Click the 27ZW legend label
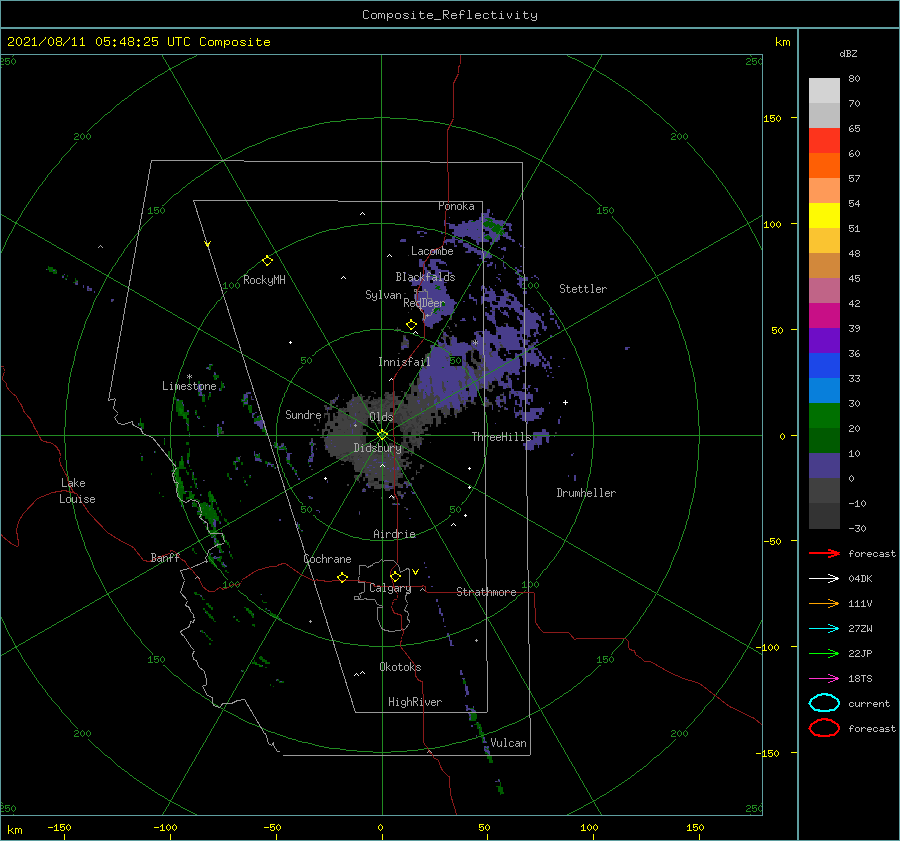The width and height of the screenshot is (900, 841). click(x=860, y=629)
